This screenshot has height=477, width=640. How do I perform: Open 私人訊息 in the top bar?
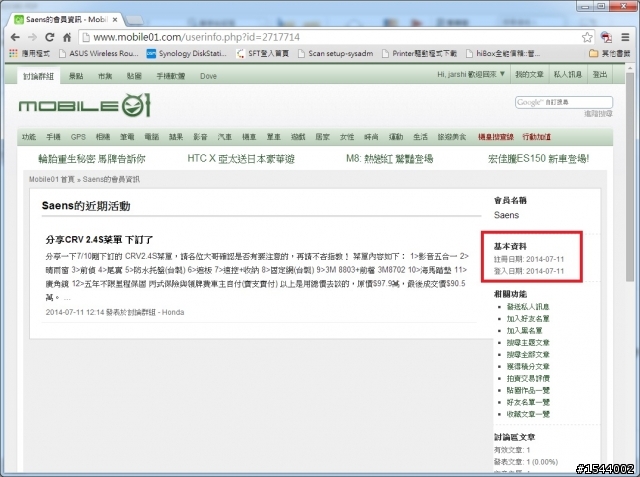point(567,75)
